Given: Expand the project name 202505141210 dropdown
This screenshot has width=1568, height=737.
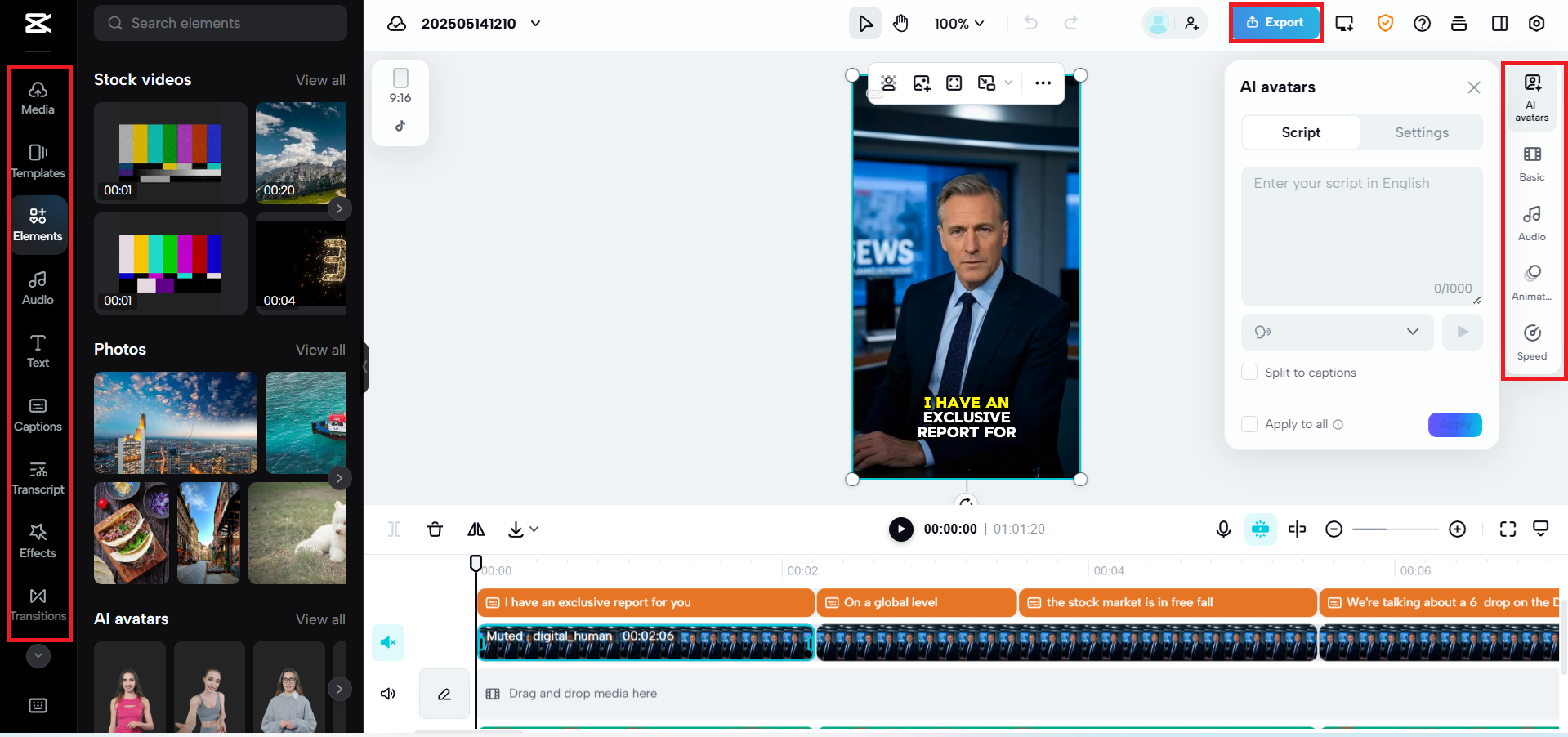Looking at the screenshot, I should pos(535,24).
